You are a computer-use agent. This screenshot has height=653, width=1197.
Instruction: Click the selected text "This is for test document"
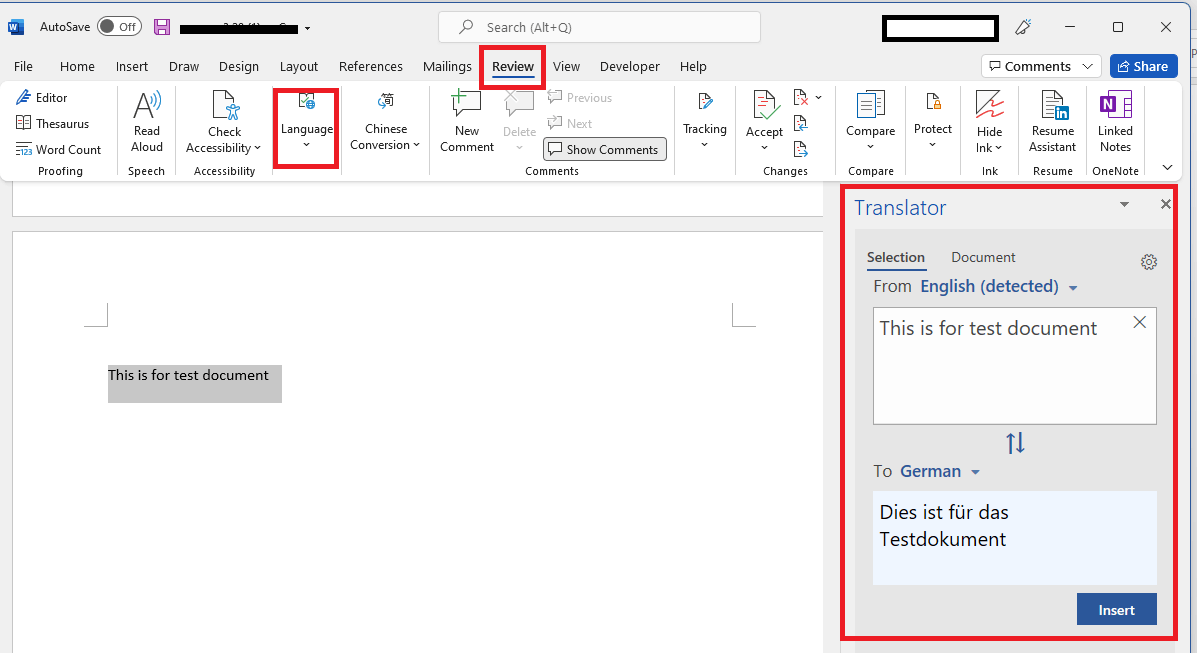(188, 375)
